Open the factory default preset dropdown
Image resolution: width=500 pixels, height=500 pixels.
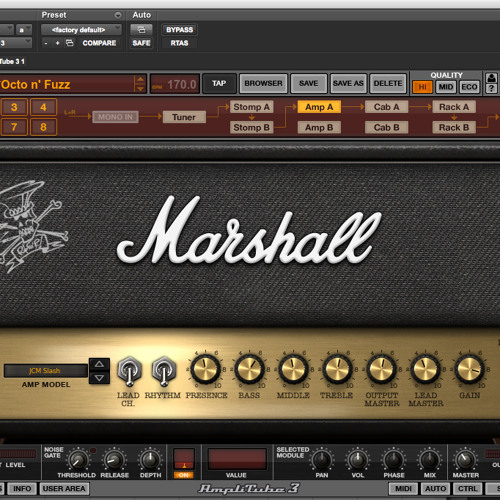[81, 30]
